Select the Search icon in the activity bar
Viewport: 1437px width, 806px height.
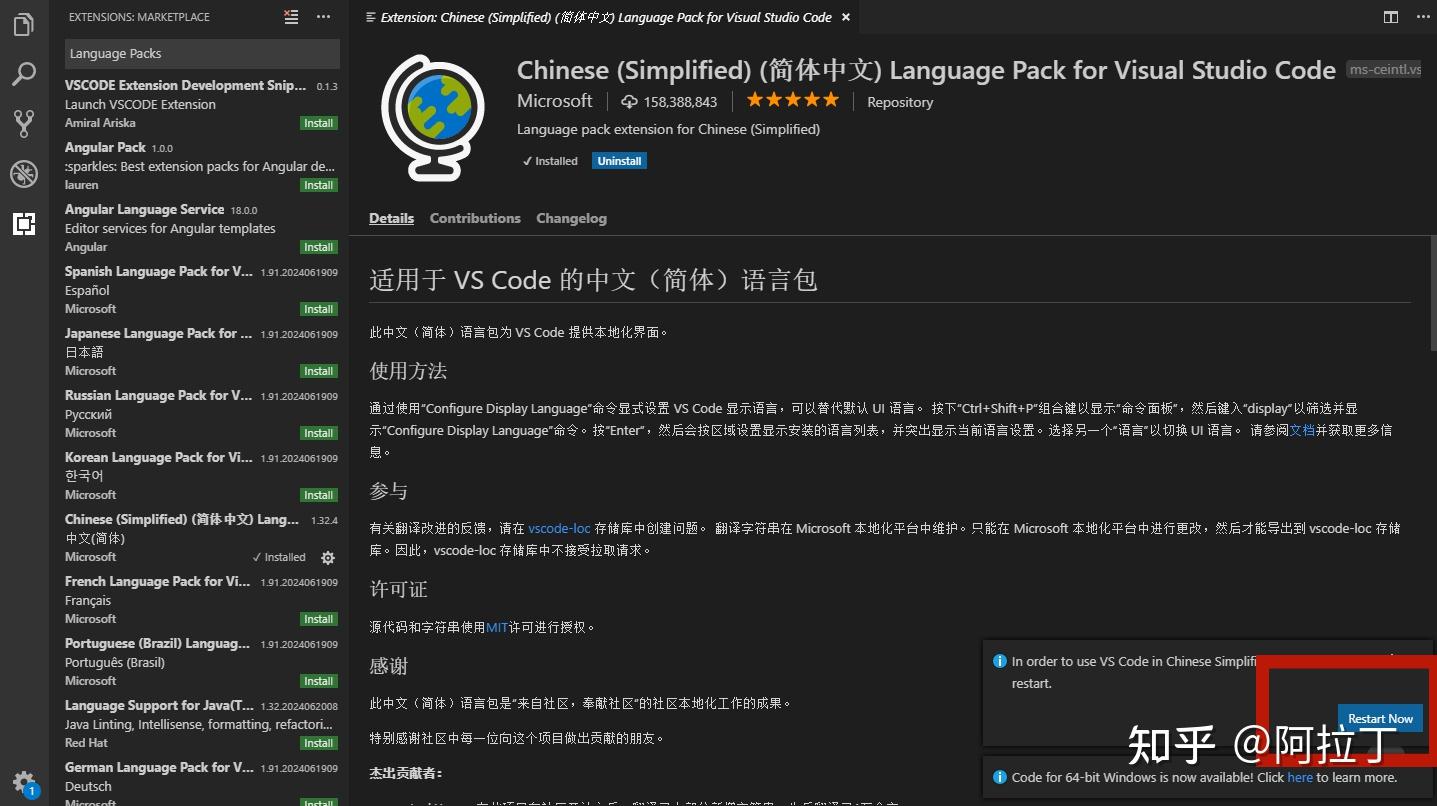(23, 73)
